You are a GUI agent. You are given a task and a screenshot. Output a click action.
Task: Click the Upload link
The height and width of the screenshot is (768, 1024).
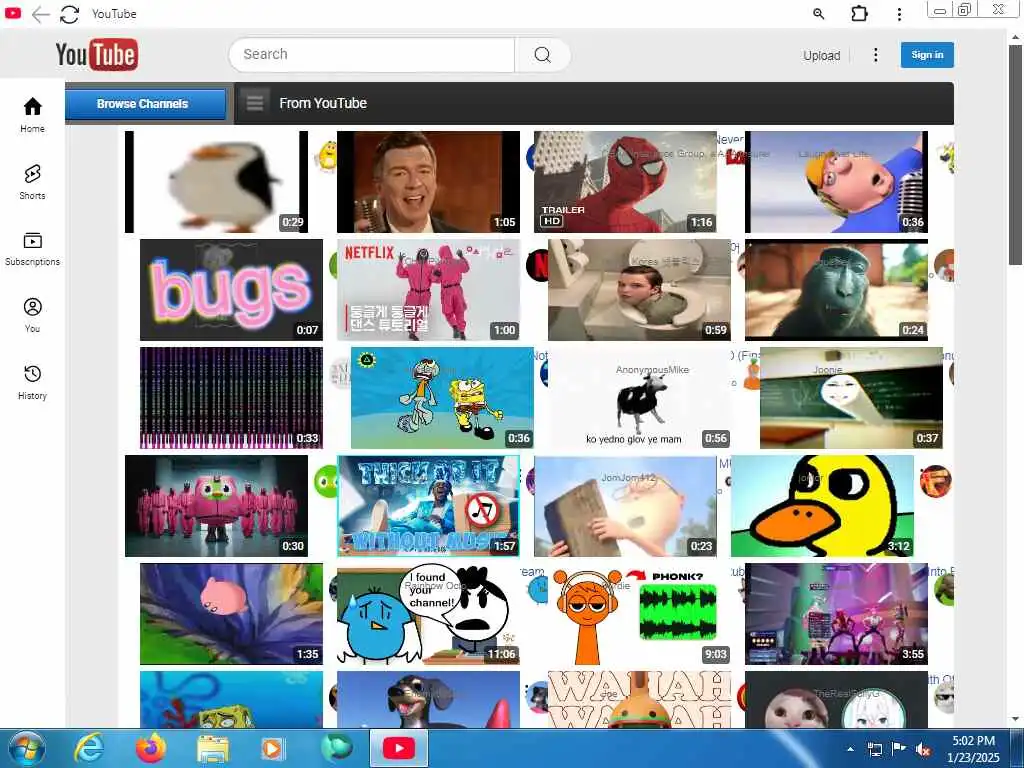(822, 56)
